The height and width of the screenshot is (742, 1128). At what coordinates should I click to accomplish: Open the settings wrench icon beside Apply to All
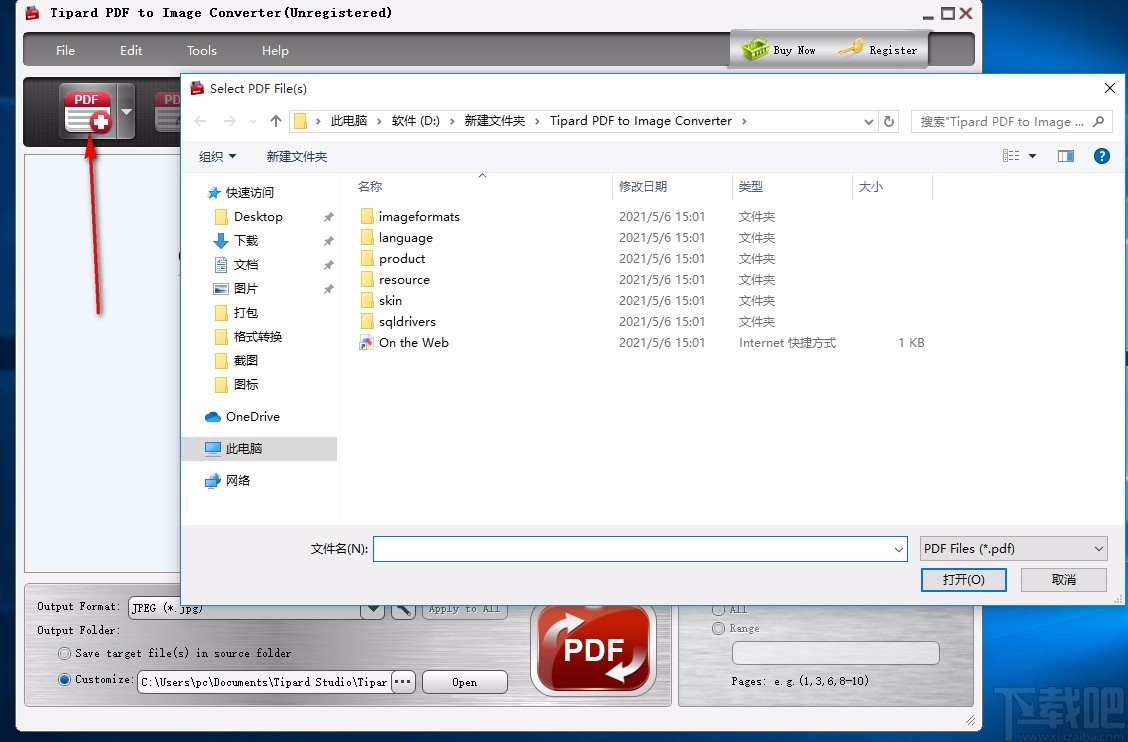(403, 608)
